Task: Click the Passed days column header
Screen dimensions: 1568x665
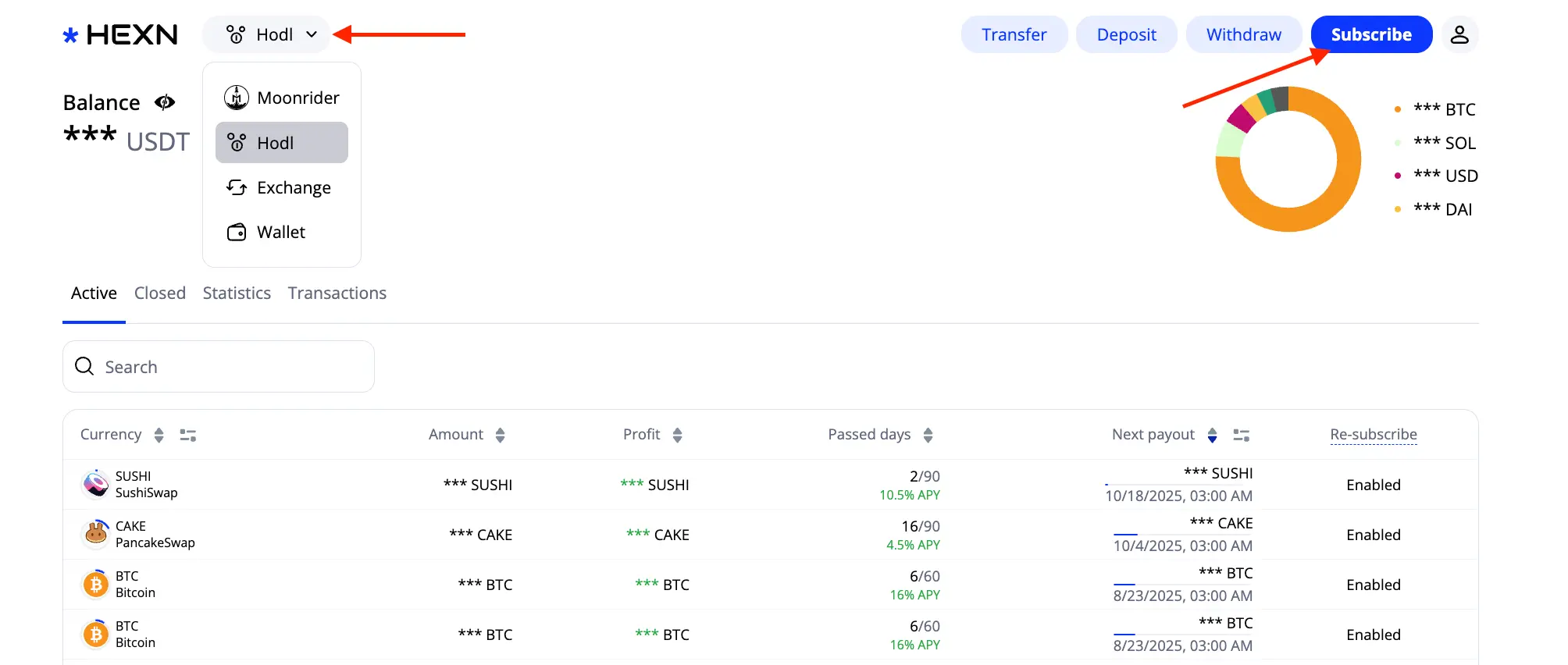Action: click(x=869, y=435)
